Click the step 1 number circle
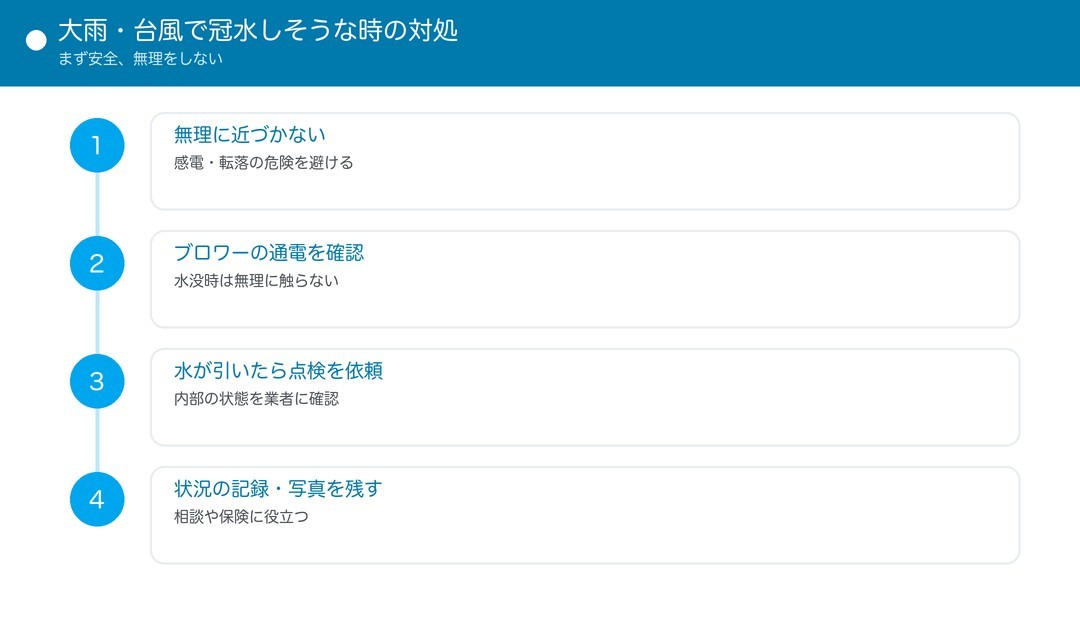The image size is (1080, 620). point(97,145)
